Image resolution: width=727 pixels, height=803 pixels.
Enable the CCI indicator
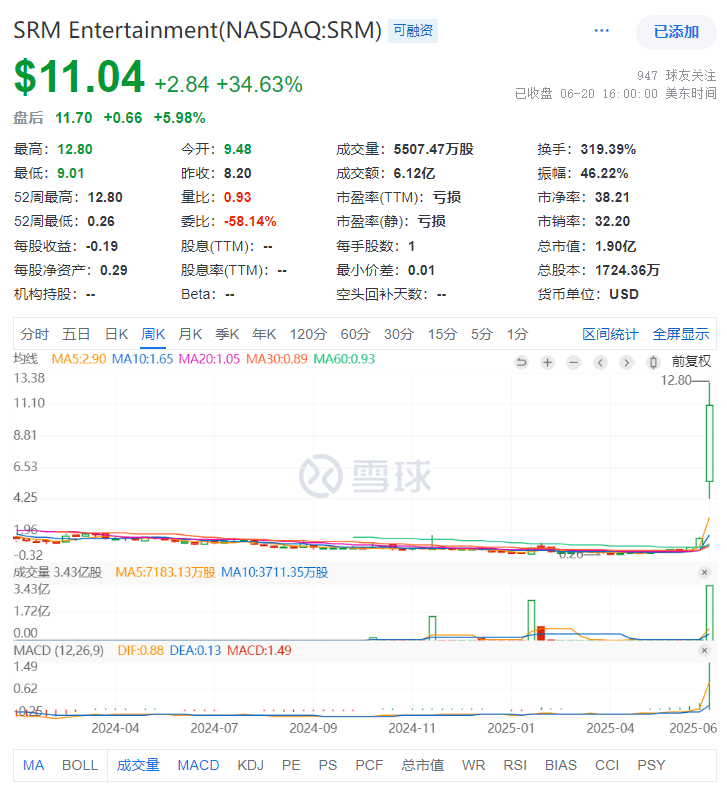pos(607,765)
